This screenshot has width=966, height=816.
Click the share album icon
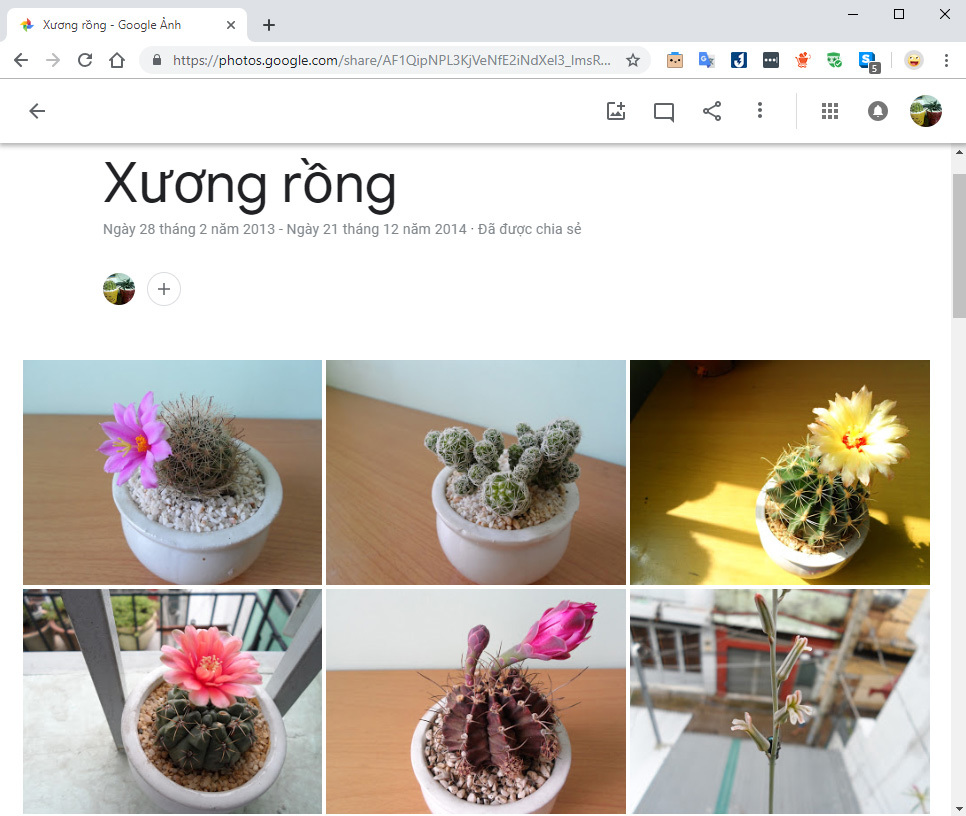tap(712, 111)
